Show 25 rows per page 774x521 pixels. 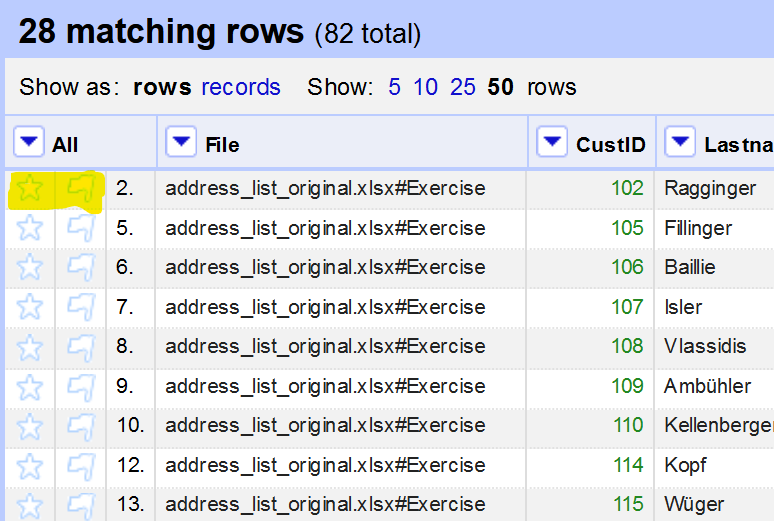point(462,87)
